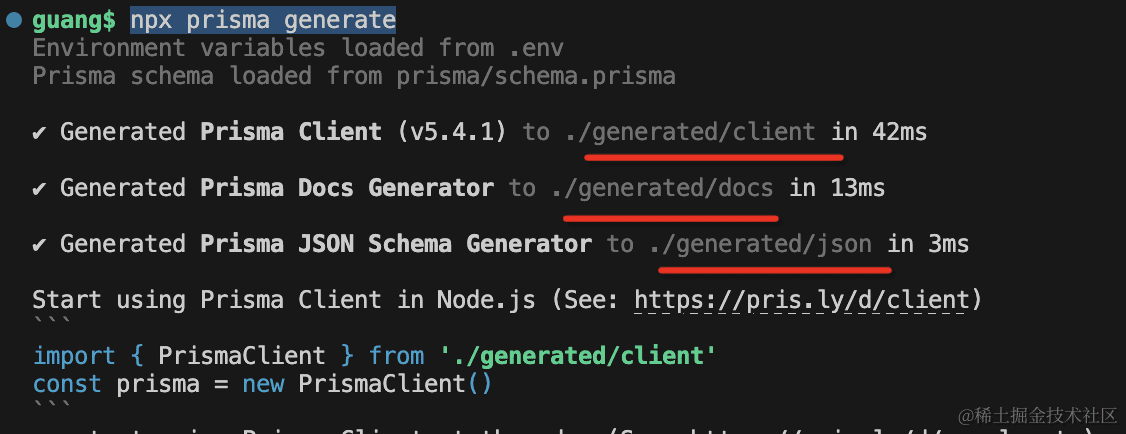Click the quoted './generated/client' import string
Screen dimensions: 1126x434
coord(578,355)
